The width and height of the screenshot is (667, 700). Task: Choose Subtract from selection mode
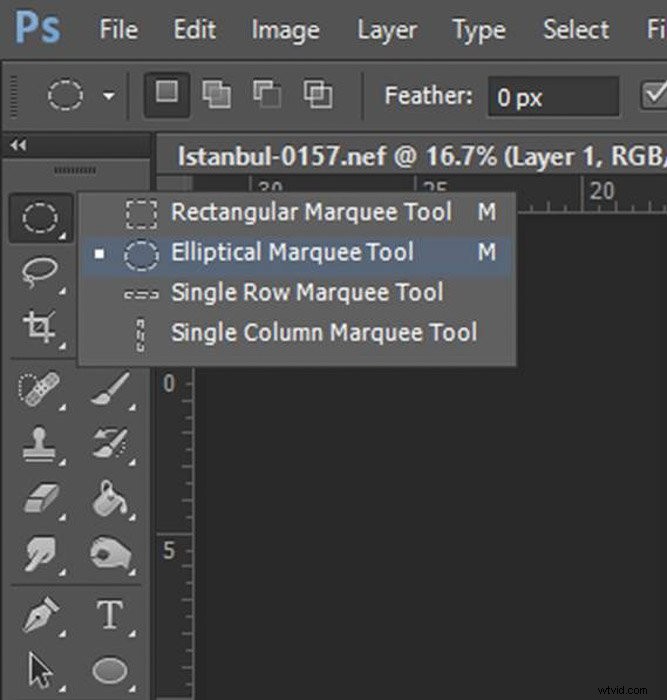(x=267, y=94)
